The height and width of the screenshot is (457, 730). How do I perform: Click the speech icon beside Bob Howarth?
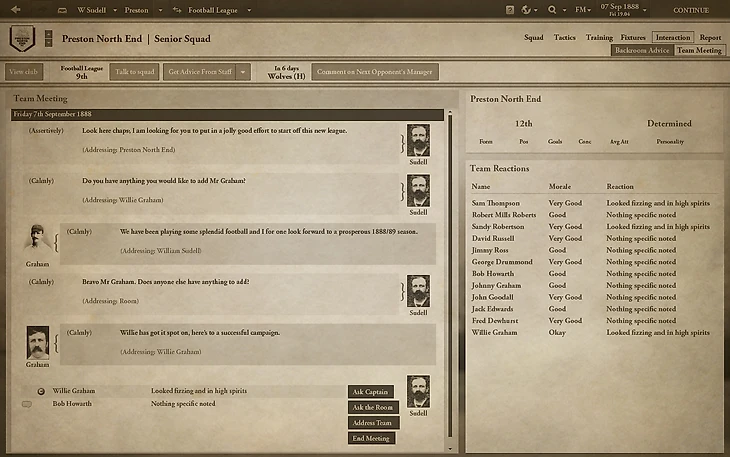tap(27, 404)
